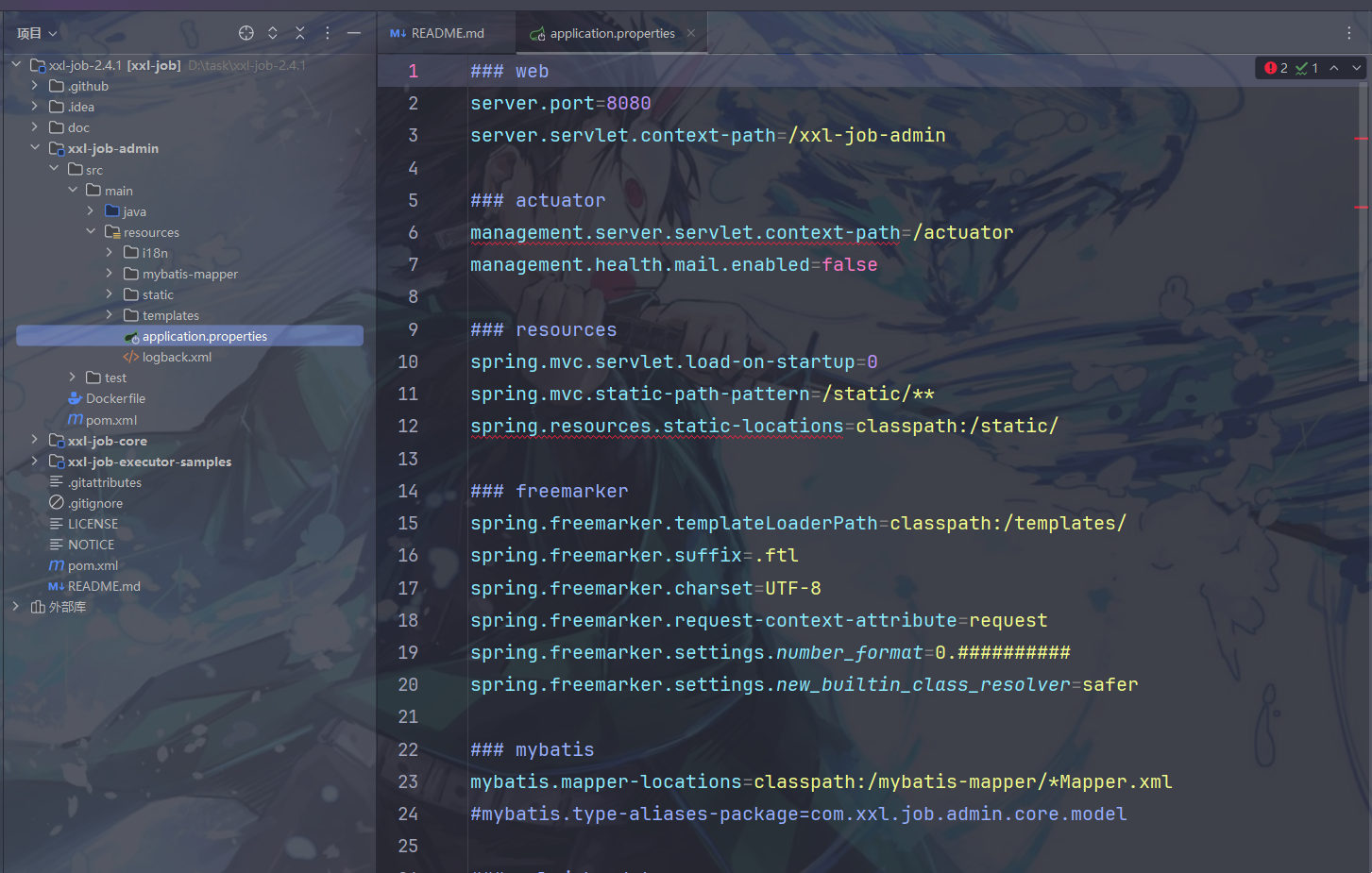Click the server.port=8080 code line
This screenshot has height=873, width=1372.
click(561, 103)
